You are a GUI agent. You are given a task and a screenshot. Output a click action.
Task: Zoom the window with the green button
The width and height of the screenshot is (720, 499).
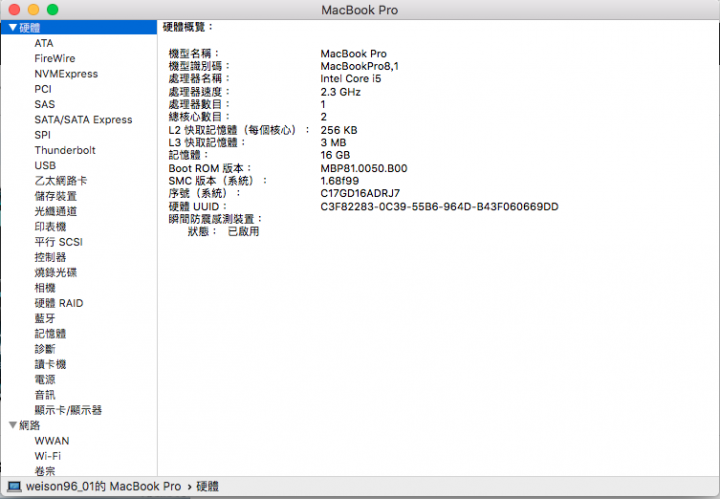(53, 9)
